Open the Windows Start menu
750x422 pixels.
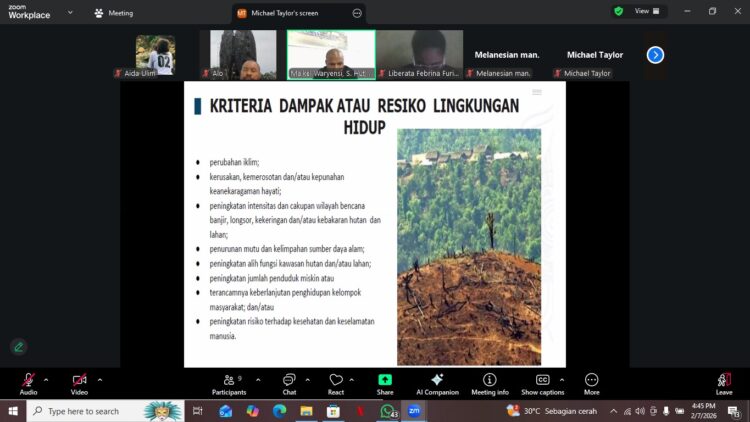tap(13, 411)
